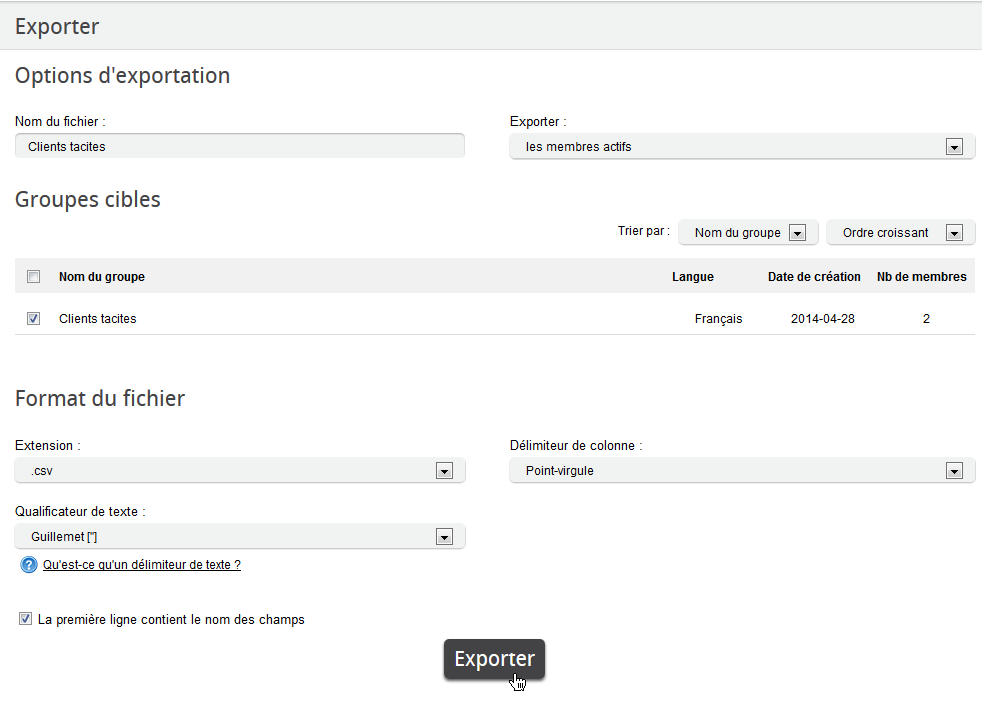982x708 pixels.
Task: Open the Extension .csv dropdown
Action: coord(240,471)
